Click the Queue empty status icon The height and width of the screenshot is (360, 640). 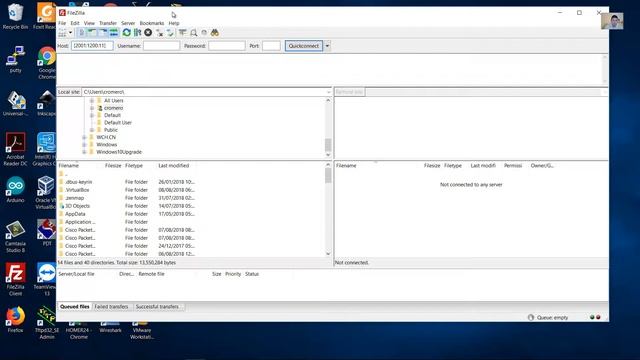pos(531,317)
